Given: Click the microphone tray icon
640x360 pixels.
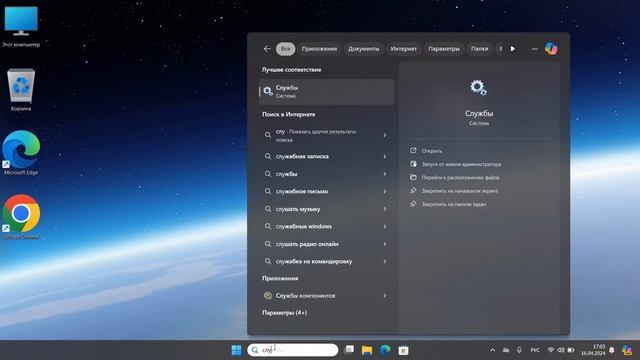Looking at the screenshot, I should (x=519, y=350).
